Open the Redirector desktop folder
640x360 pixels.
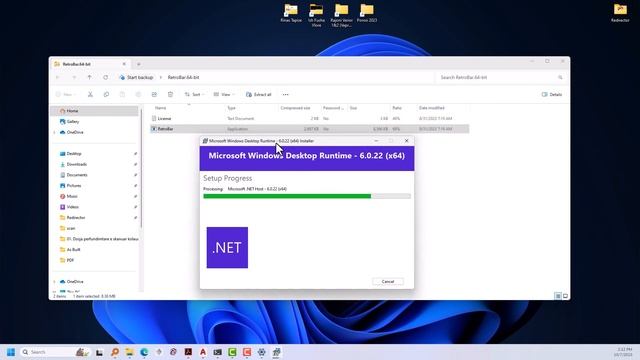(x=620, y=13)
